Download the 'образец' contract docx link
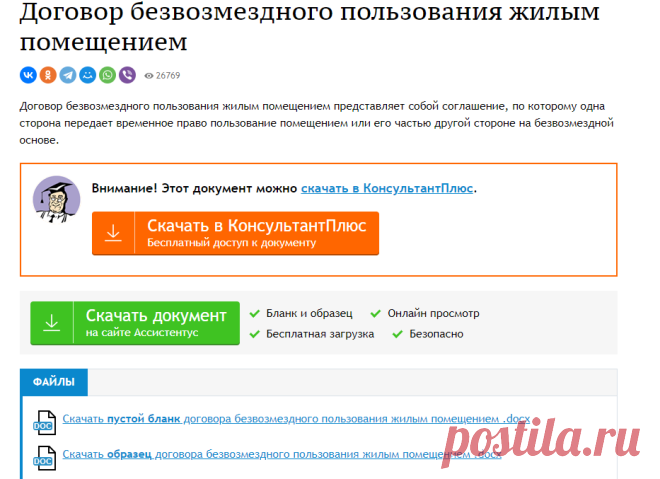Viewport: 660px width, 479px height. 282,454
